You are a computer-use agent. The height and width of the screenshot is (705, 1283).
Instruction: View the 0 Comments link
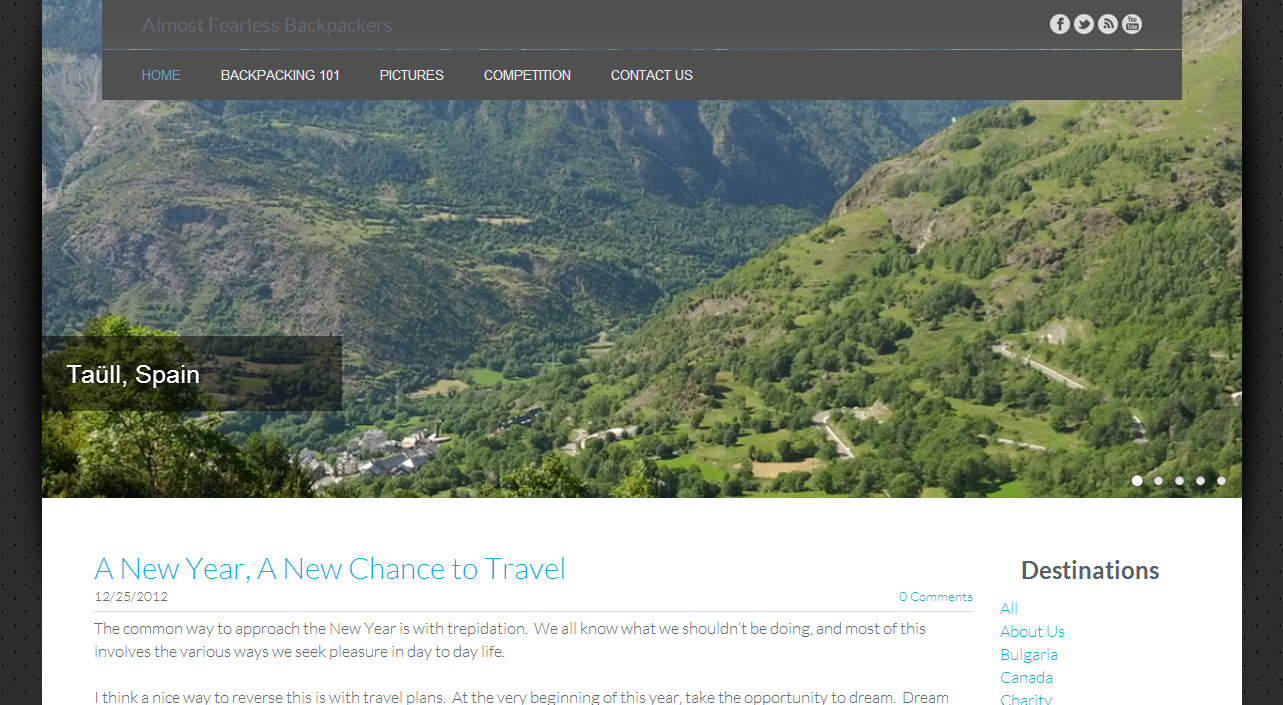[935, 597]
